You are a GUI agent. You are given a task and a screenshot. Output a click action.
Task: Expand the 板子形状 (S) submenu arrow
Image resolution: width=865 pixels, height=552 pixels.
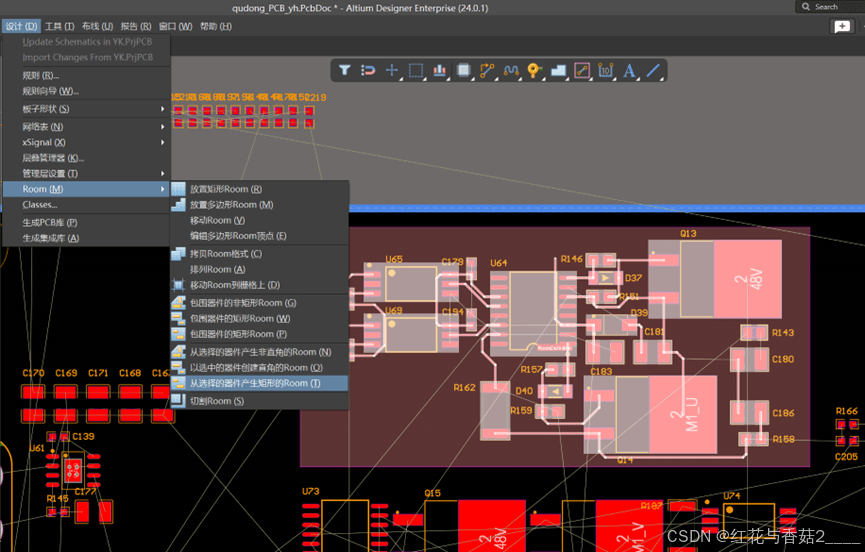pyautogui.click(x=162, y=109)
